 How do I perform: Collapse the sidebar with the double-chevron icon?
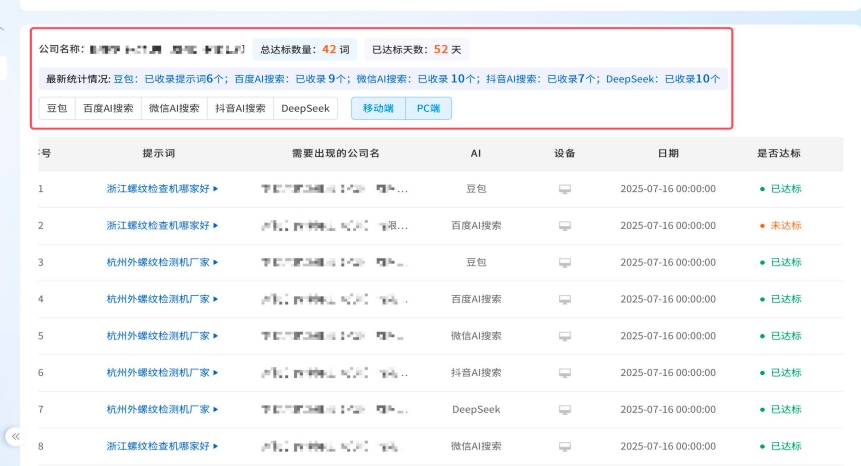15,437
